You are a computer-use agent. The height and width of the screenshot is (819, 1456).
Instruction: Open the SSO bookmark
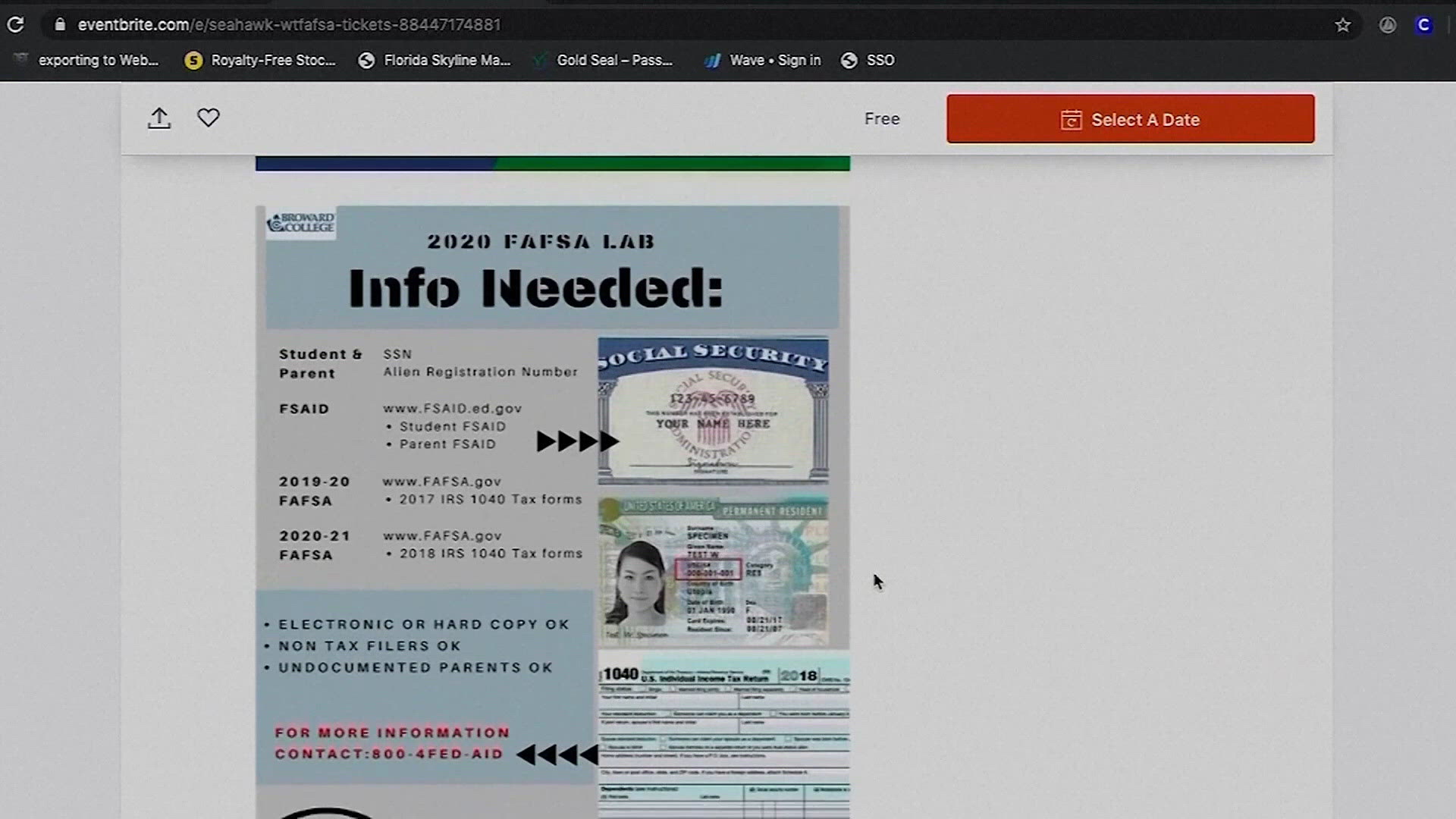(868, 60)
